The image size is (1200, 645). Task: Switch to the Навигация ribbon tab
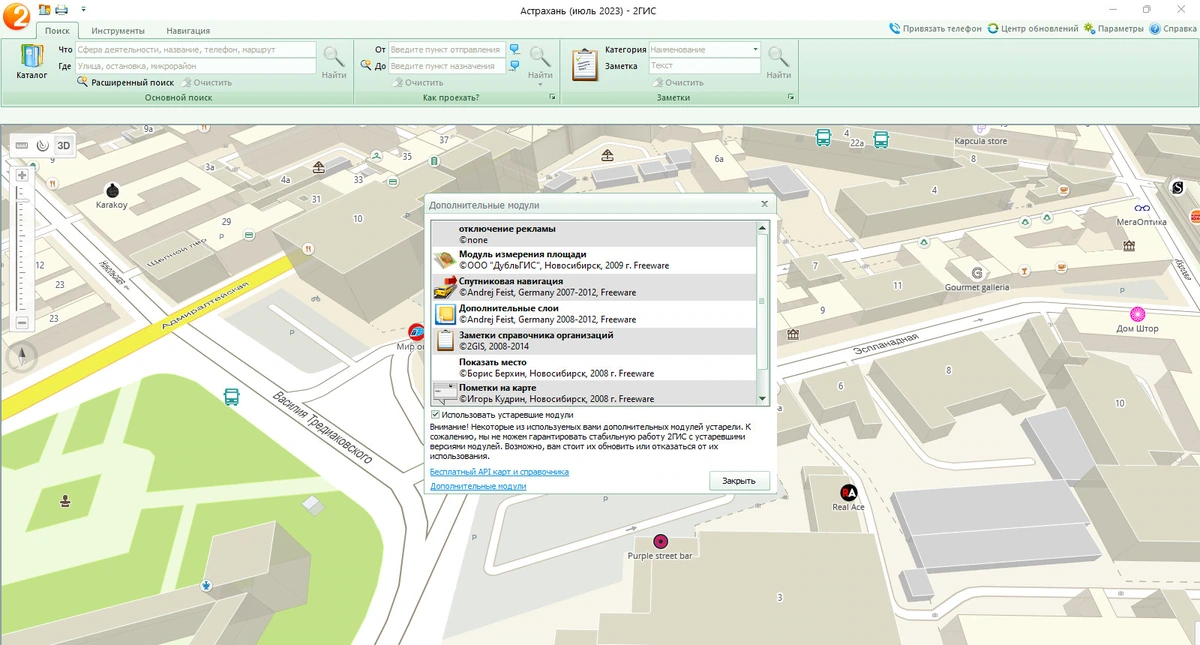point(188,30)
